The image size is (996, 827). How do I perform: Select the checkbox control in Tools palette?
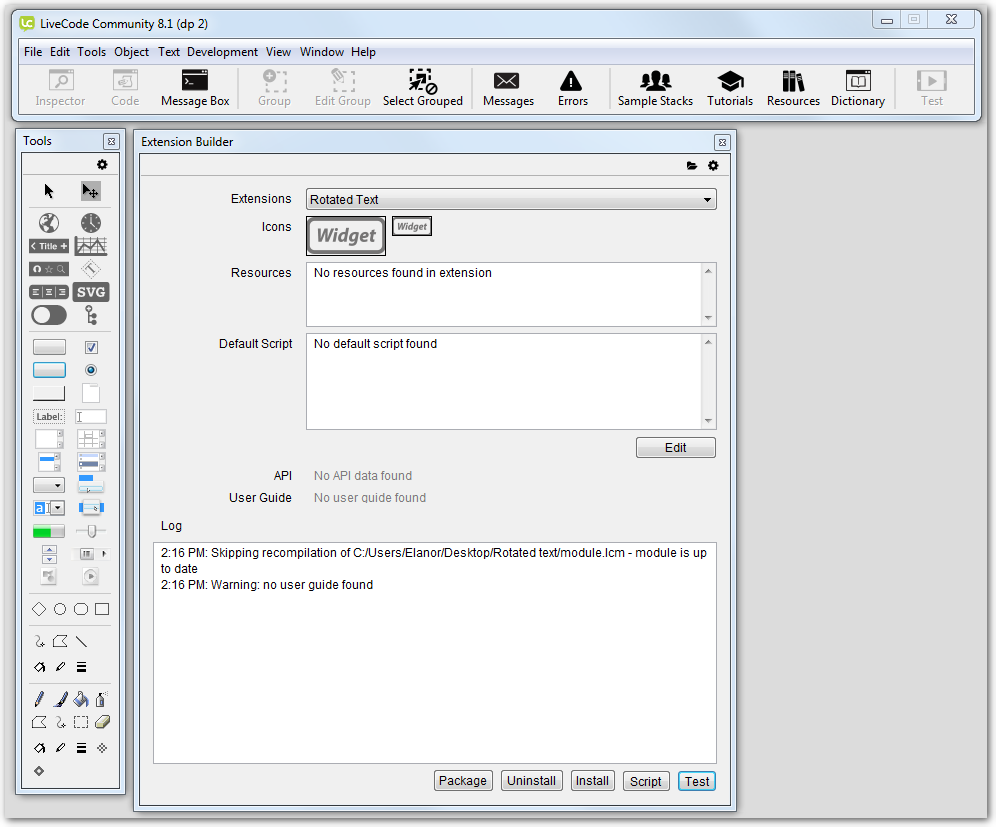click(x=91, y=347)
